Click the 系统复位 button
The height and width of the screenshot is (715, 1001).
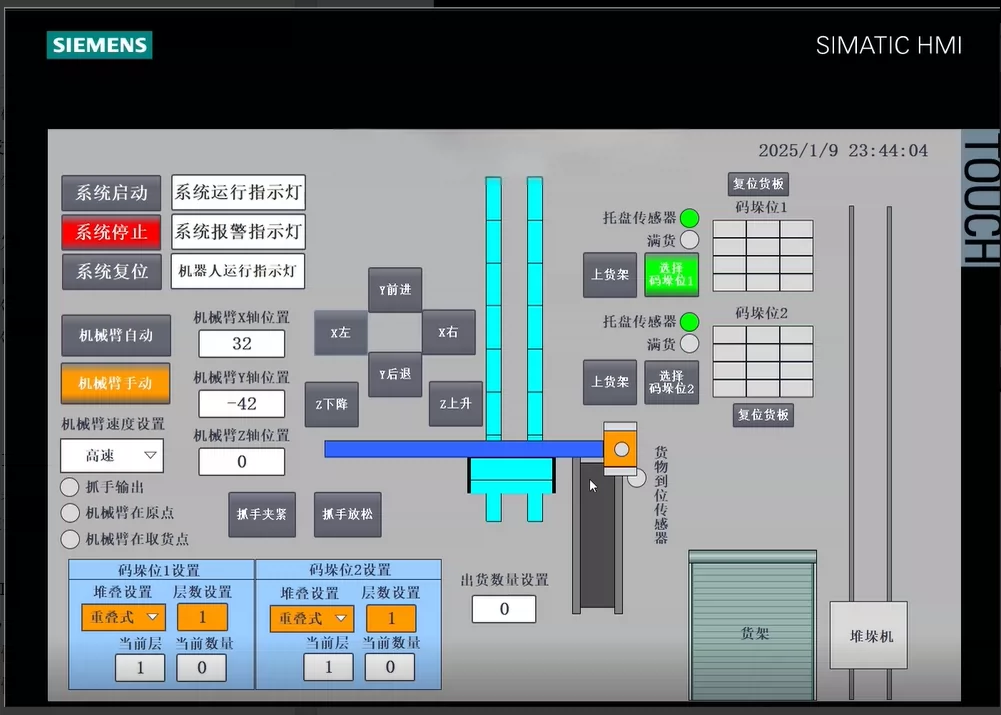(112, 272)
